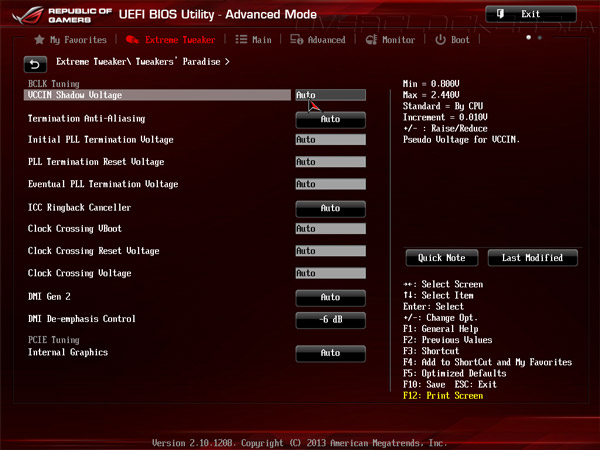Select Initial PLL Termination Voltage label
The width and height of the screenshot is (600, 450).
101,140
